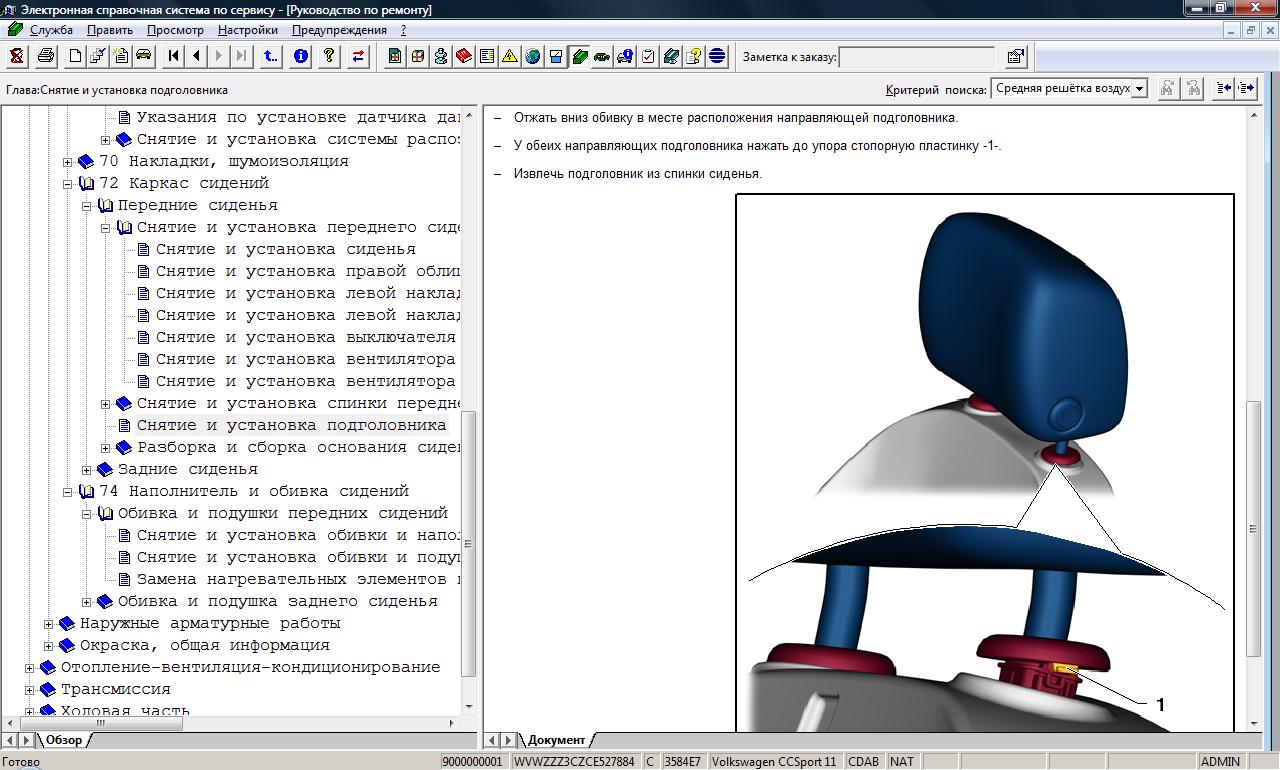The image size is (1280, 770).
Task: Click the blue info circle icon
Action: coord(301,57)
